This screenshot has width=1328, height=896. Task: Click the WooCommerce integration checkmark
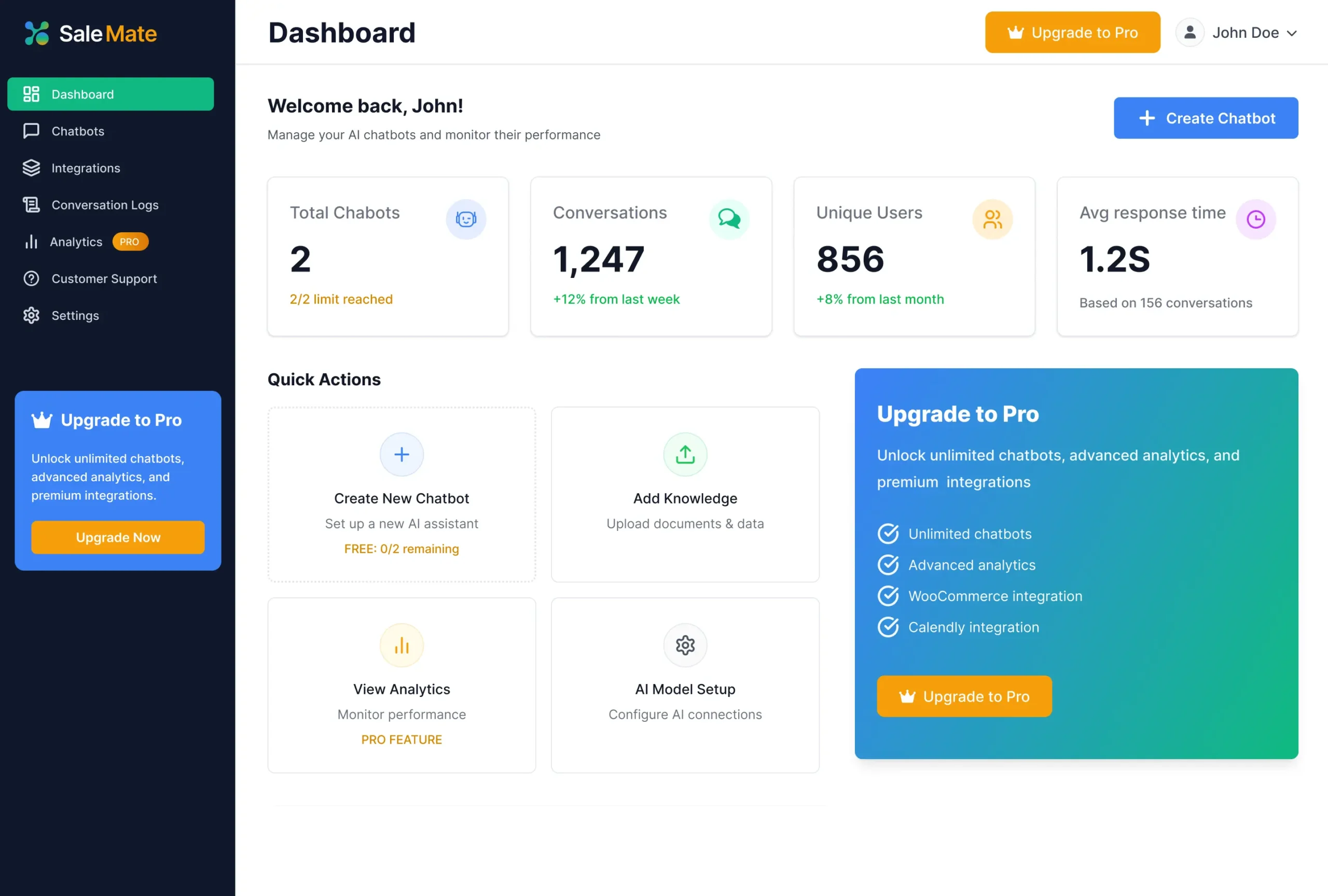[888, 596]
